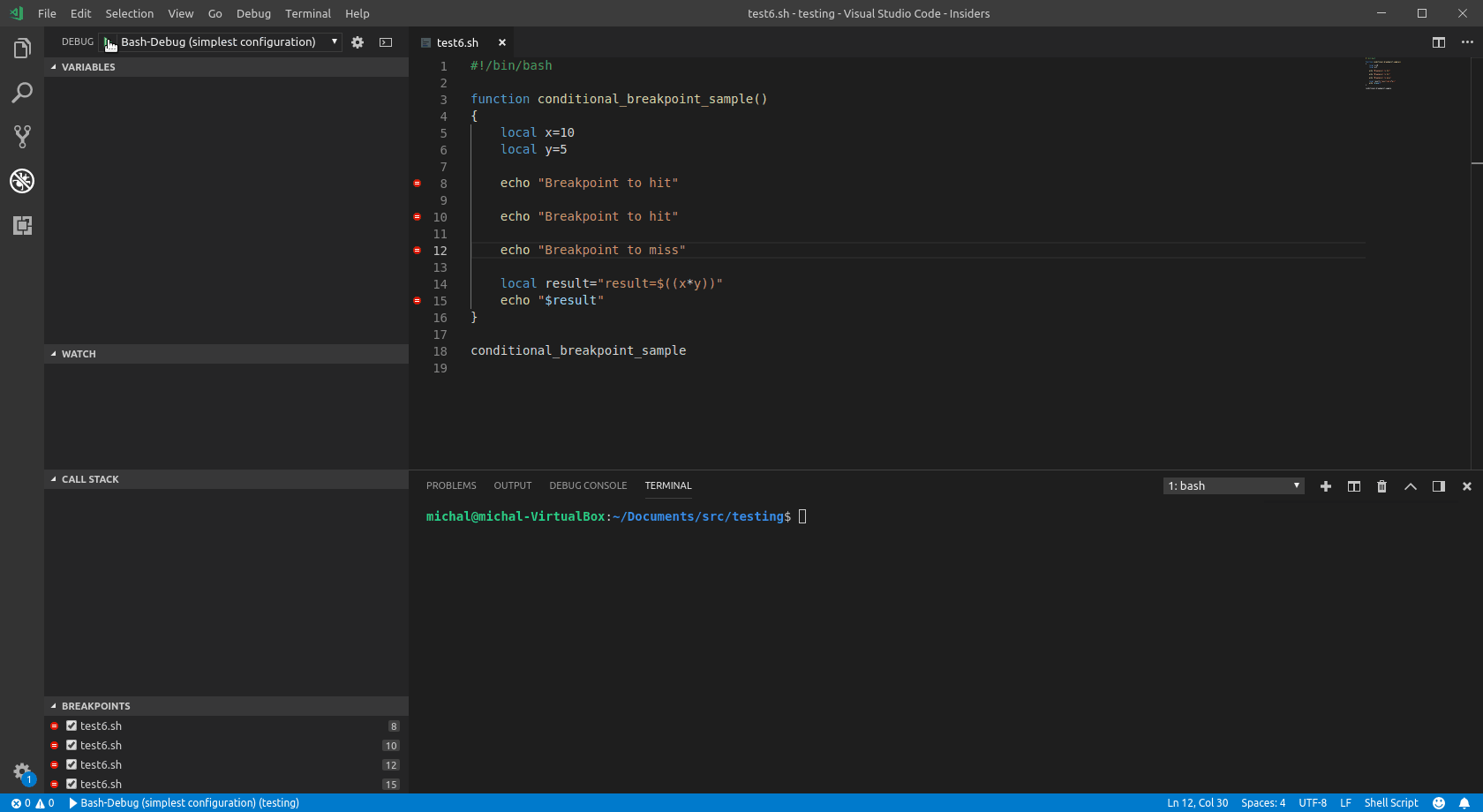Screen dimensions: 1483x812
Task: Click the editor vertical scrollbar
Action: (1477, 264)
